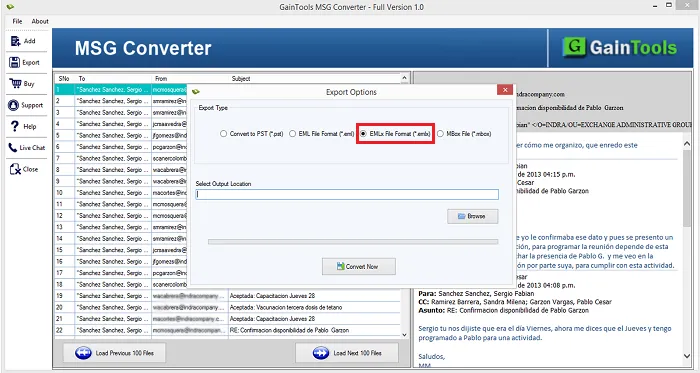Click the save icon on Convert Now

point(341,266)
